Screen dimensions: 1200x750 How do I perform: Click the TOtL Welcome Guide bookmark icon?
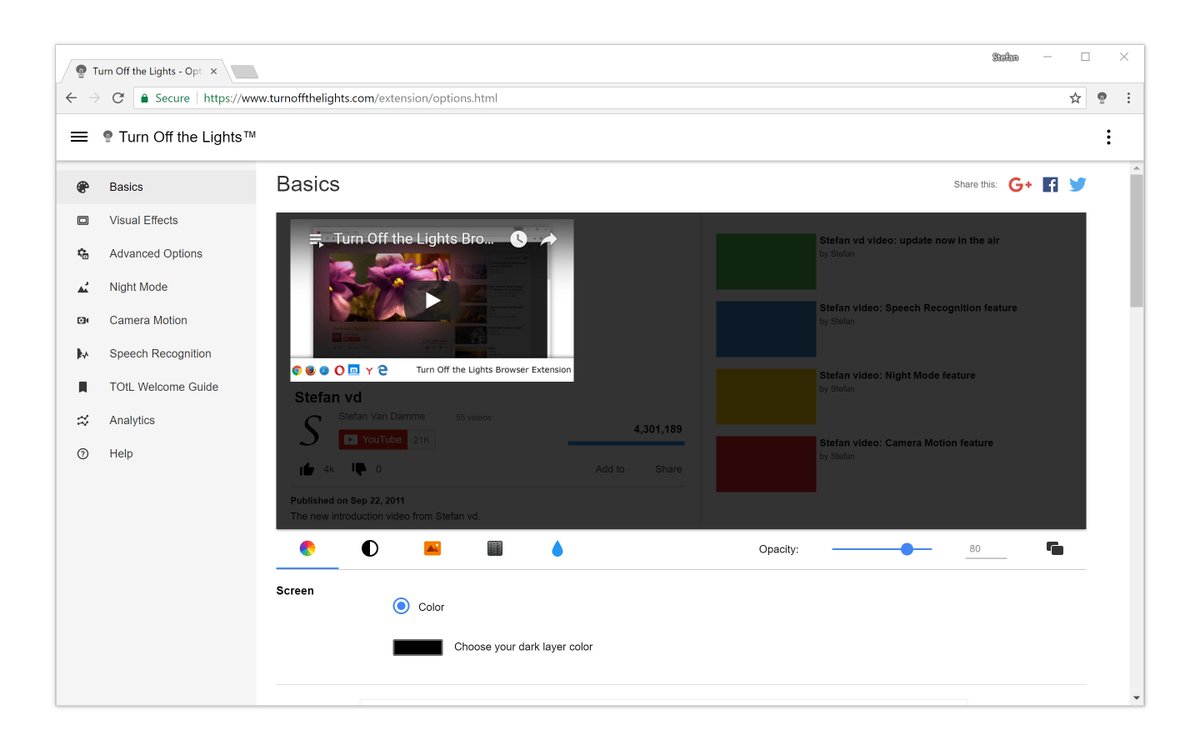[83, 387]
